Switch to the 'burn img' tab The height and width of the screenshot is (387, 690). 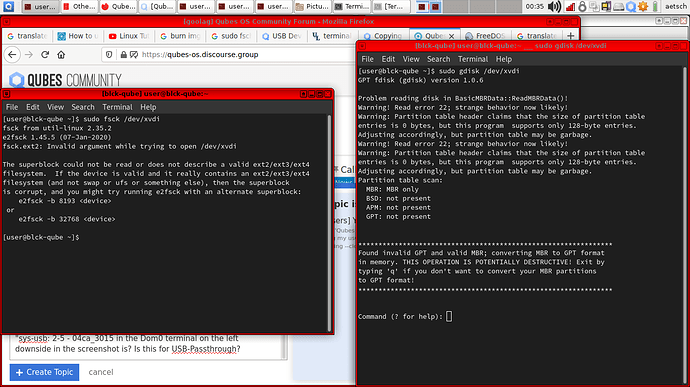(180, 36)
